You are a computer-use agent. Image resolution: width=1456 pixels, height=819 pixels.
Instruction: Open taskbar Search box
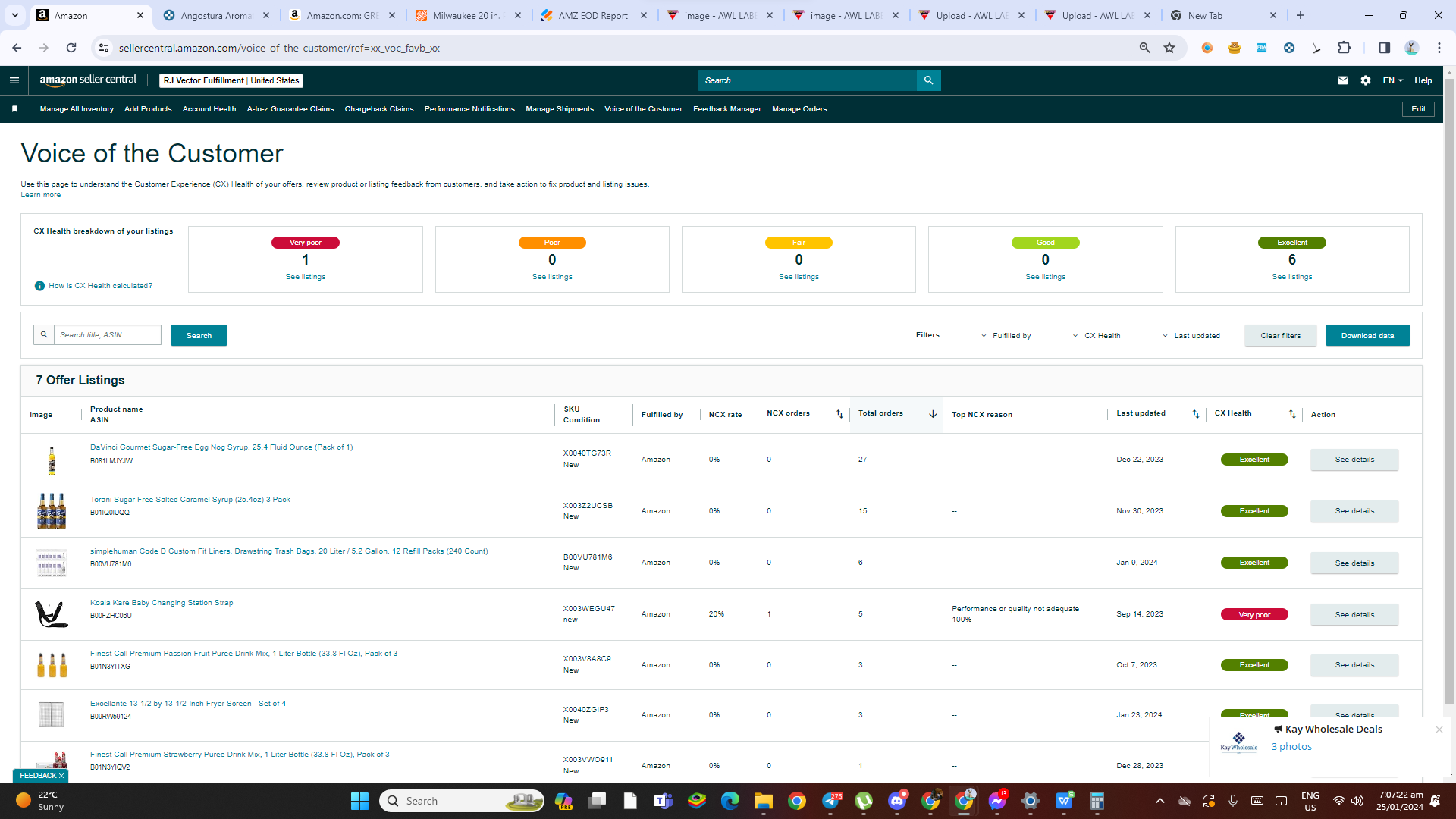[462, 801]
